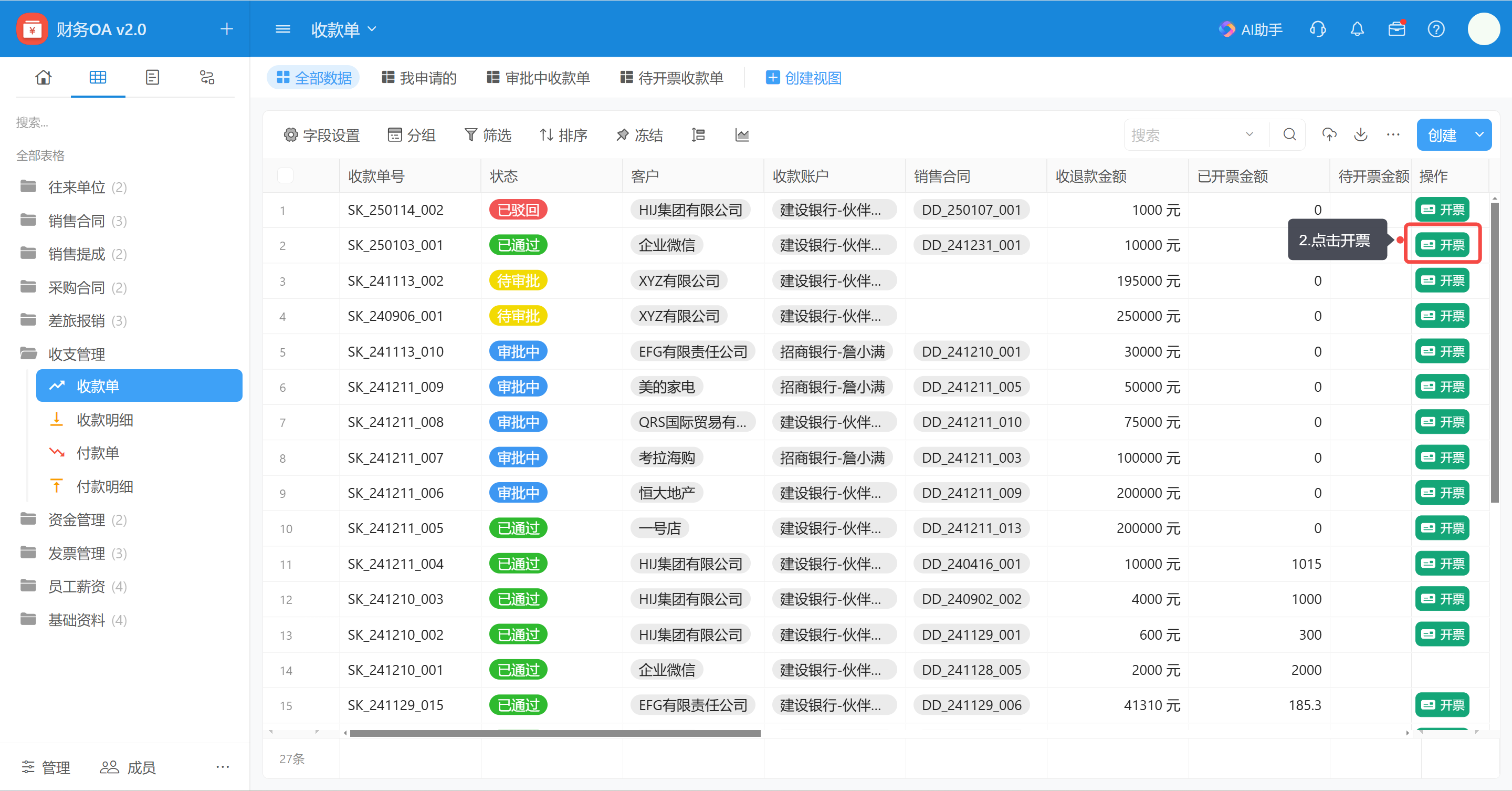Viewport: 1512px width, 791px height.
Task: Open the 冻结 freeze columns option
Action: pyautogui.click(x=640, y=135)
